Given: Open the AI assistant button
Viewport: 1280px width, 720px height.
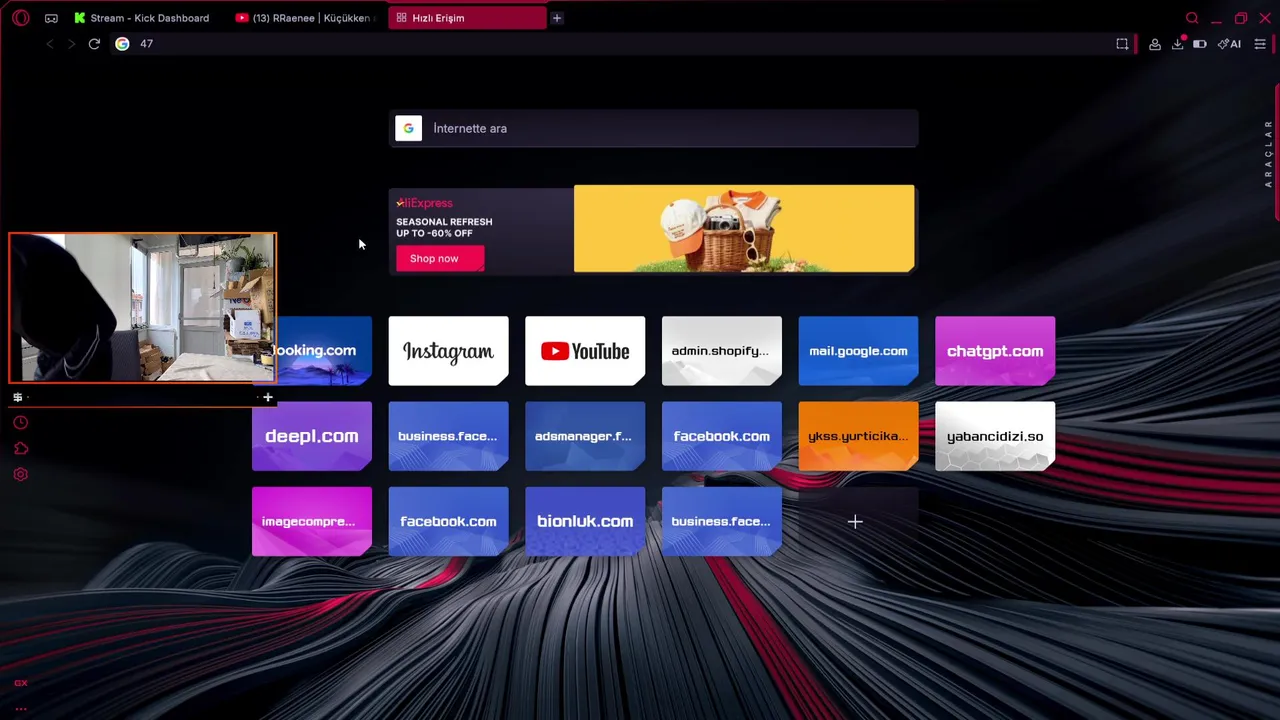Looking at the screenshot, I should pos(1229,44).
